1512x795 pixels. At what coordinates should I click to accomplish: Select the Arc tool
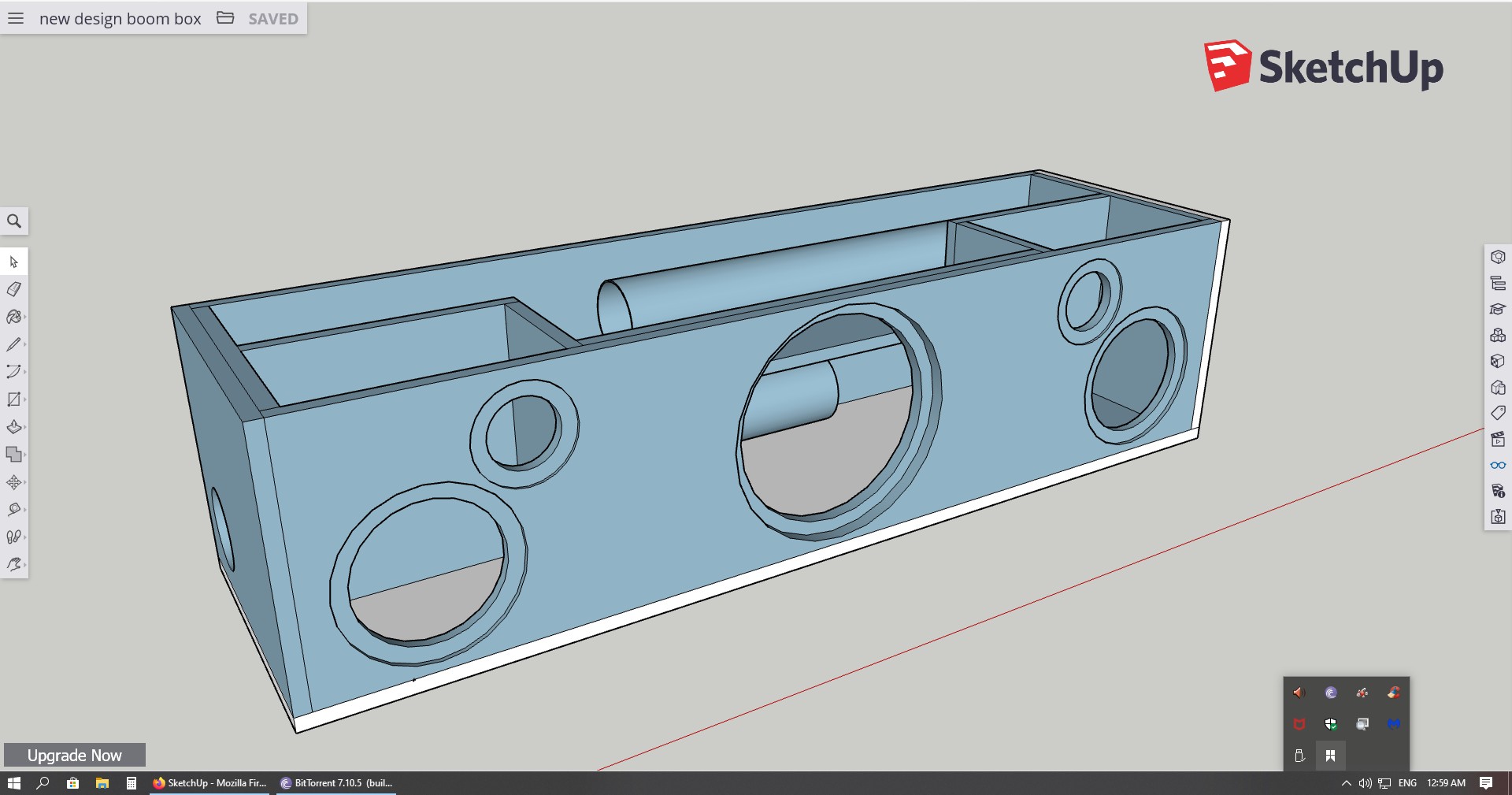click(x=14, y=372)
